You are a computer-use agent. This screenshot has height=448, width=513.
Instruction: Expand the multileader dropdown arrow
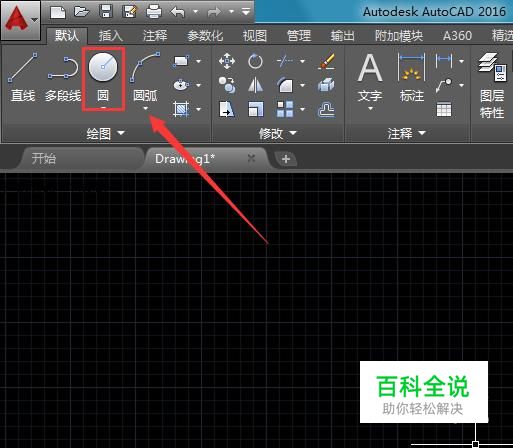tap(462, 85)
